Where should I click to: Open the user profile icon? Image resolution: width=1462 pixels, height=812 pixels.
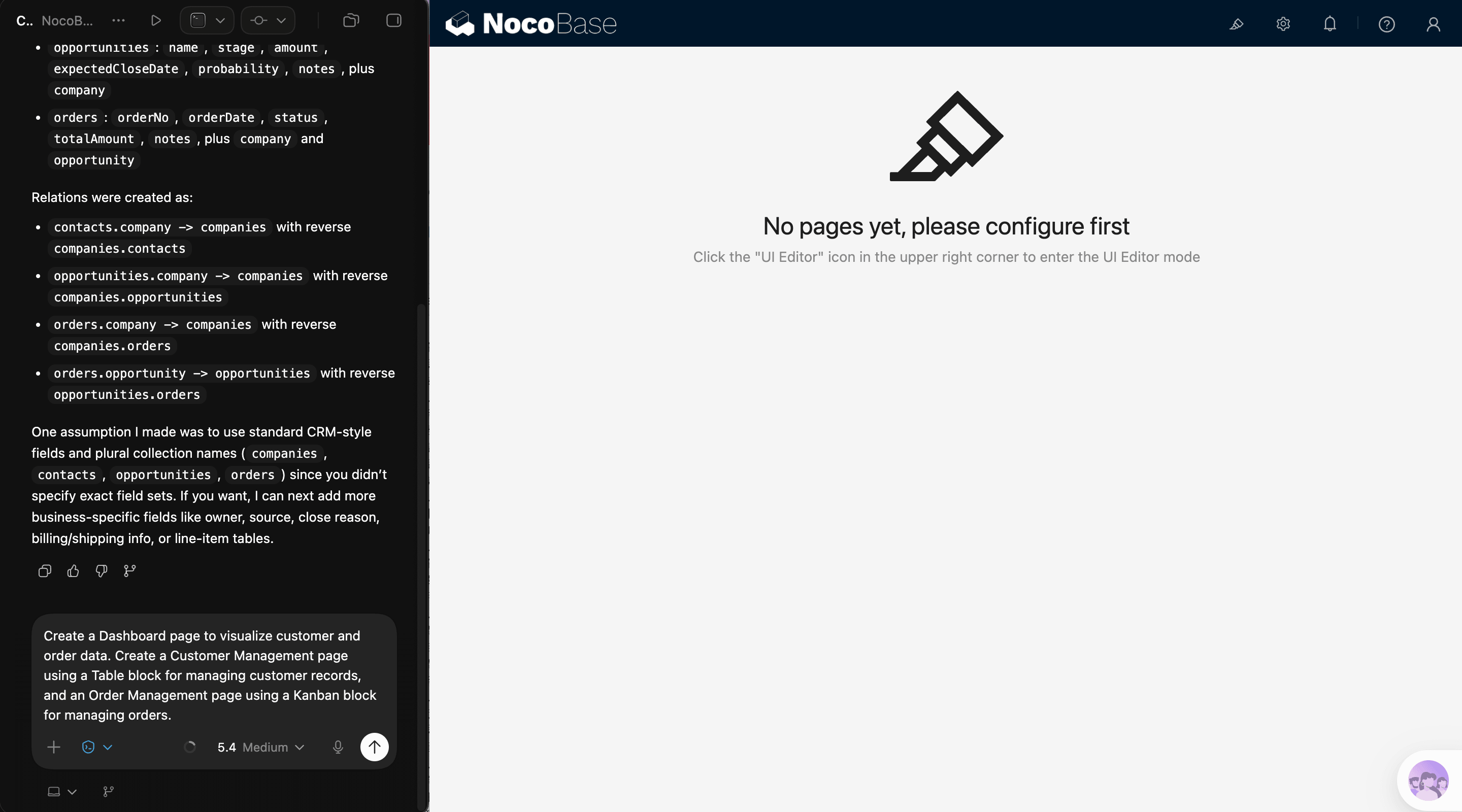pos(1434,24)
